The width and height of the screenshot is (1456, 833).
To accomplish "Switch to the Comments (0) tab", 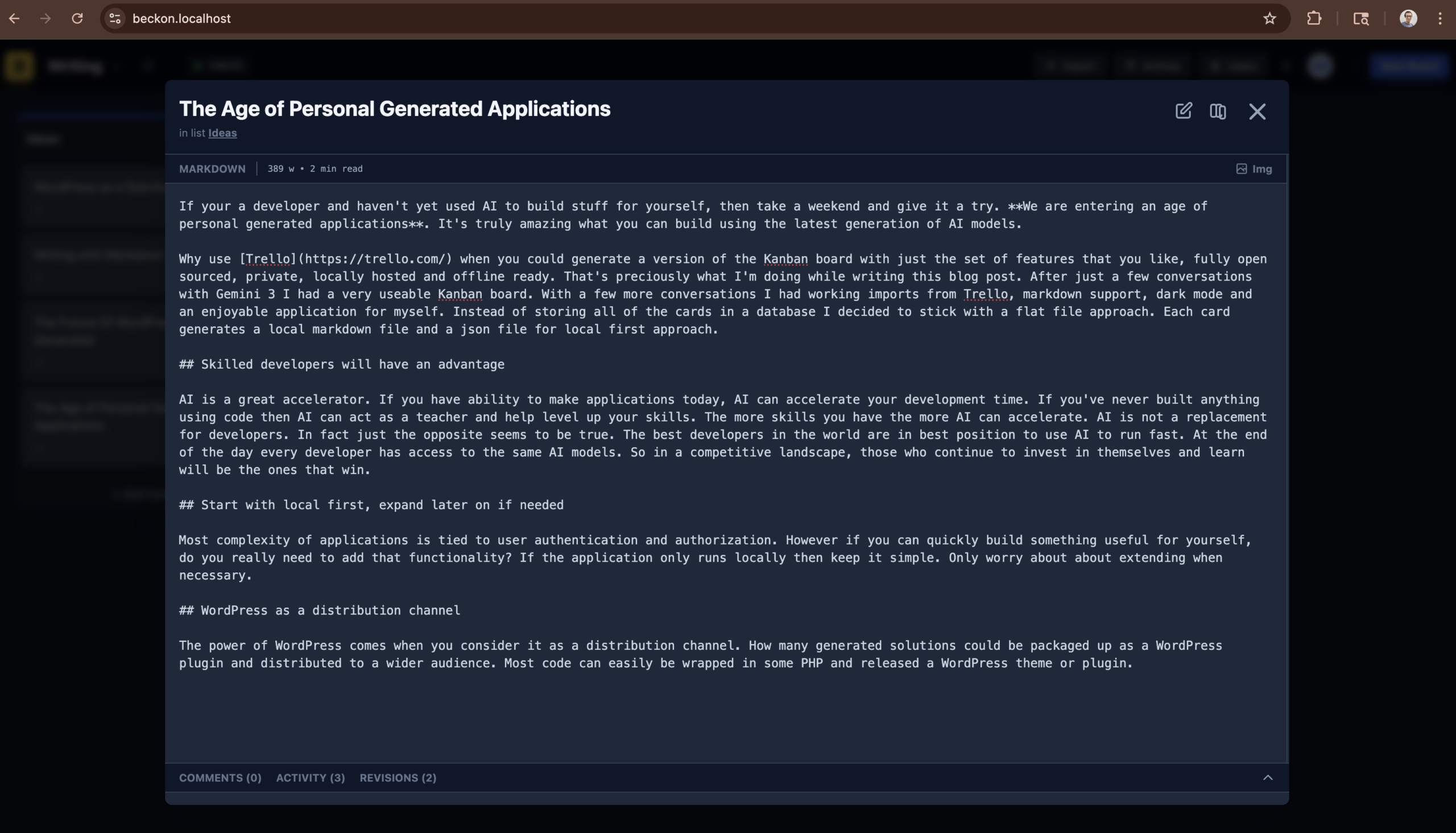I will coord(220,777).
